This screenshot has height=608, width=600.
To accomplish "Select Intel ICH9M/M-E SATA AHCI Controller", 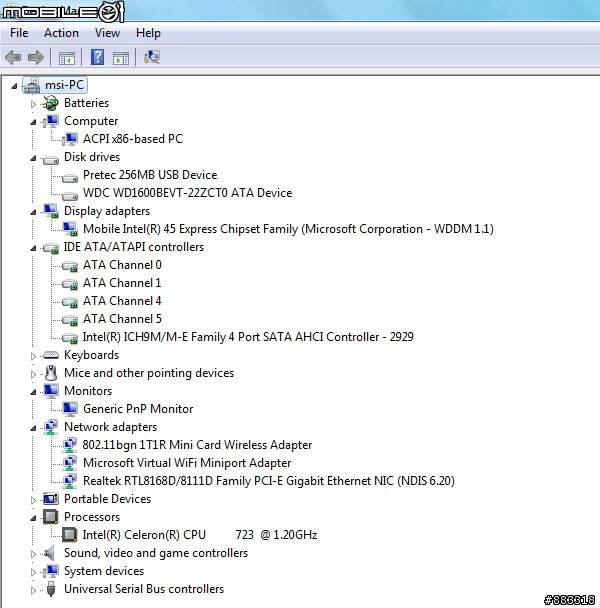I will pos(248,337).
